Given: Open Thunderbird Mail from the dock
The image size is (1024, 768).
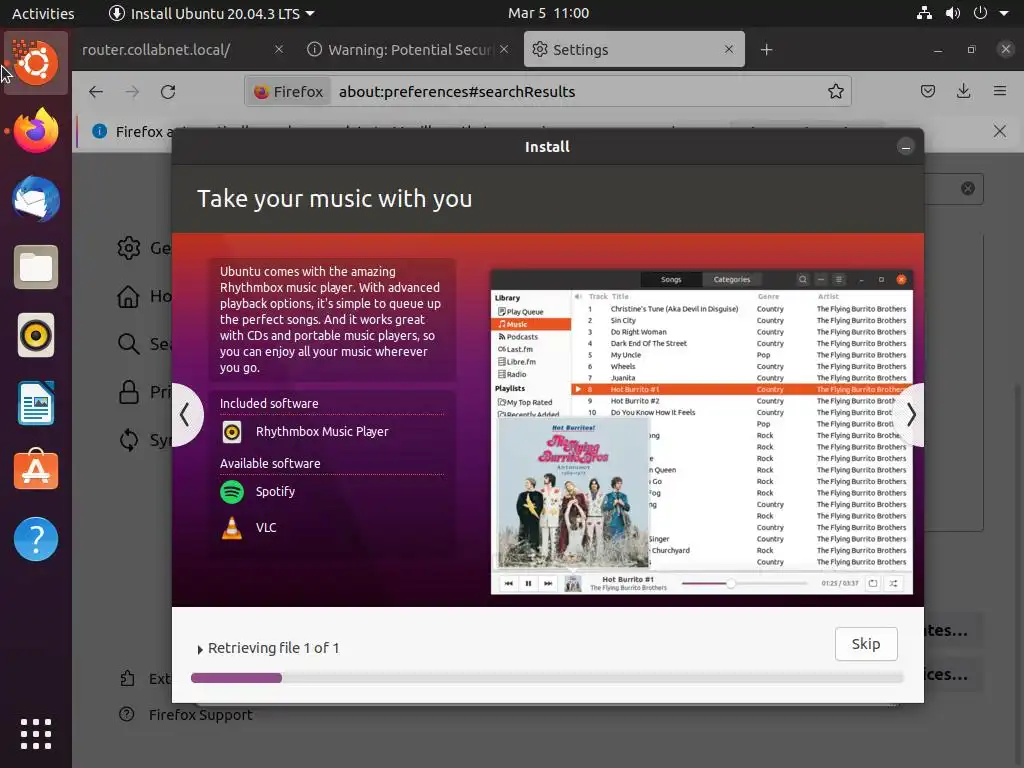Looking at the screenshot, I should [36, 199].
